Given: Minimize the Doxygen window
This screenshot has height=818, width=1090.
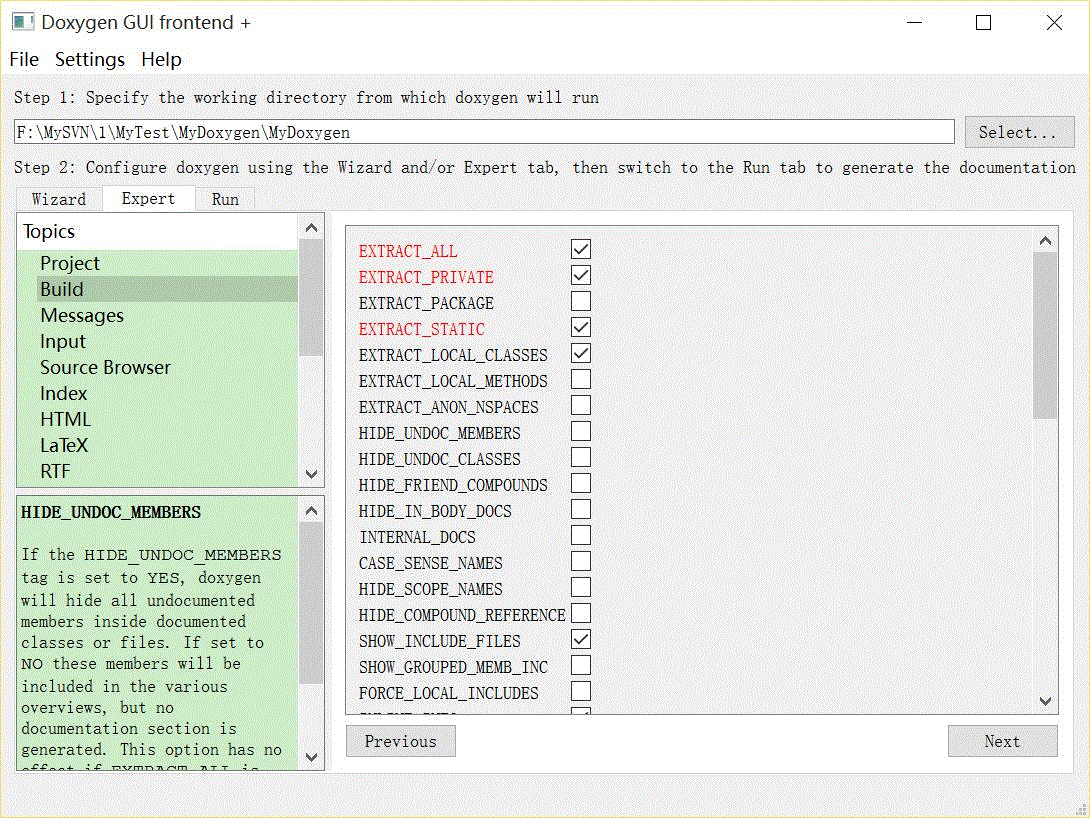Looking at the screenshot, I should pos(915,23).
